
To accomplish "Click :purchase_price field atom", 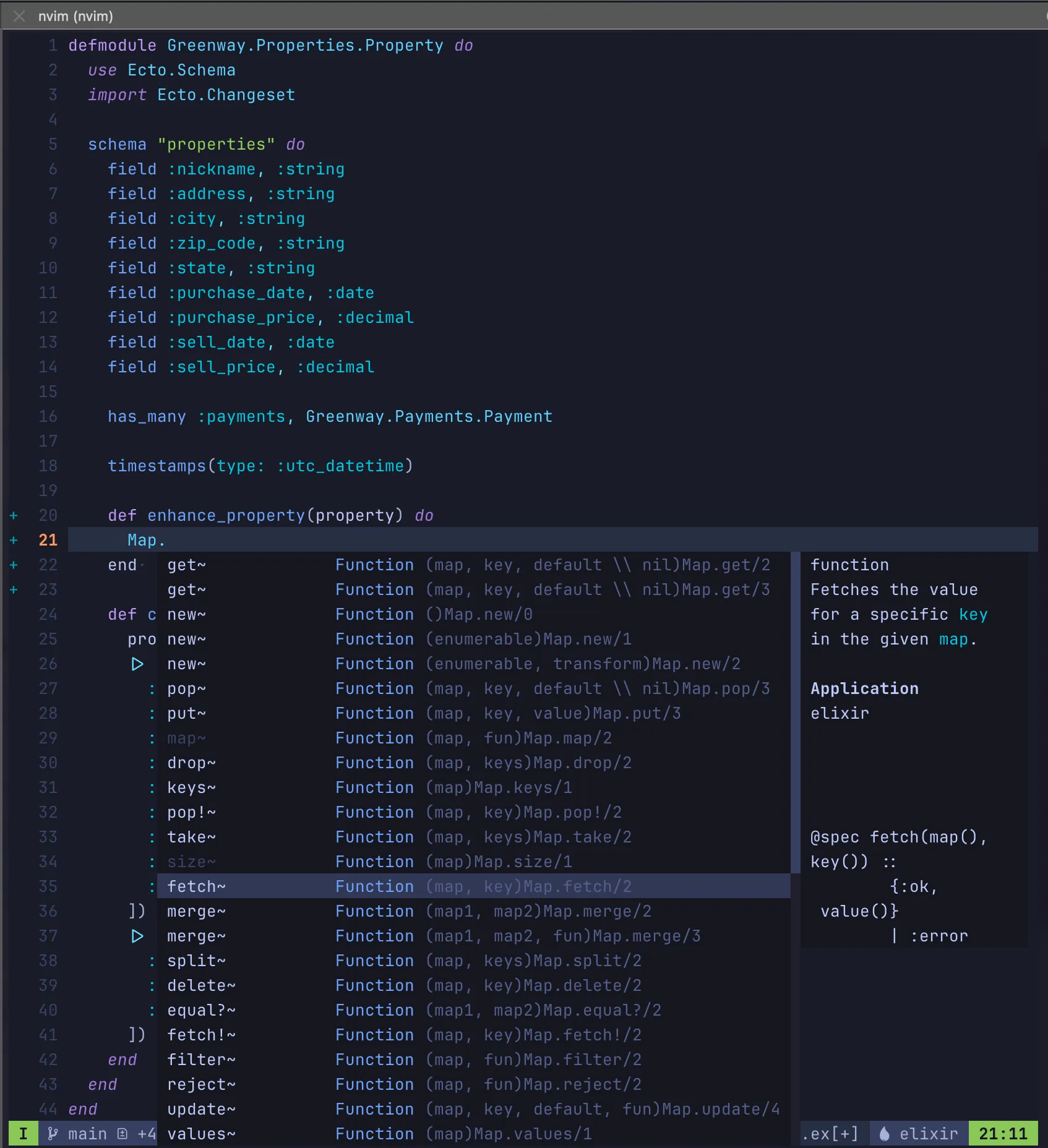I will click(x=241, y=317).
